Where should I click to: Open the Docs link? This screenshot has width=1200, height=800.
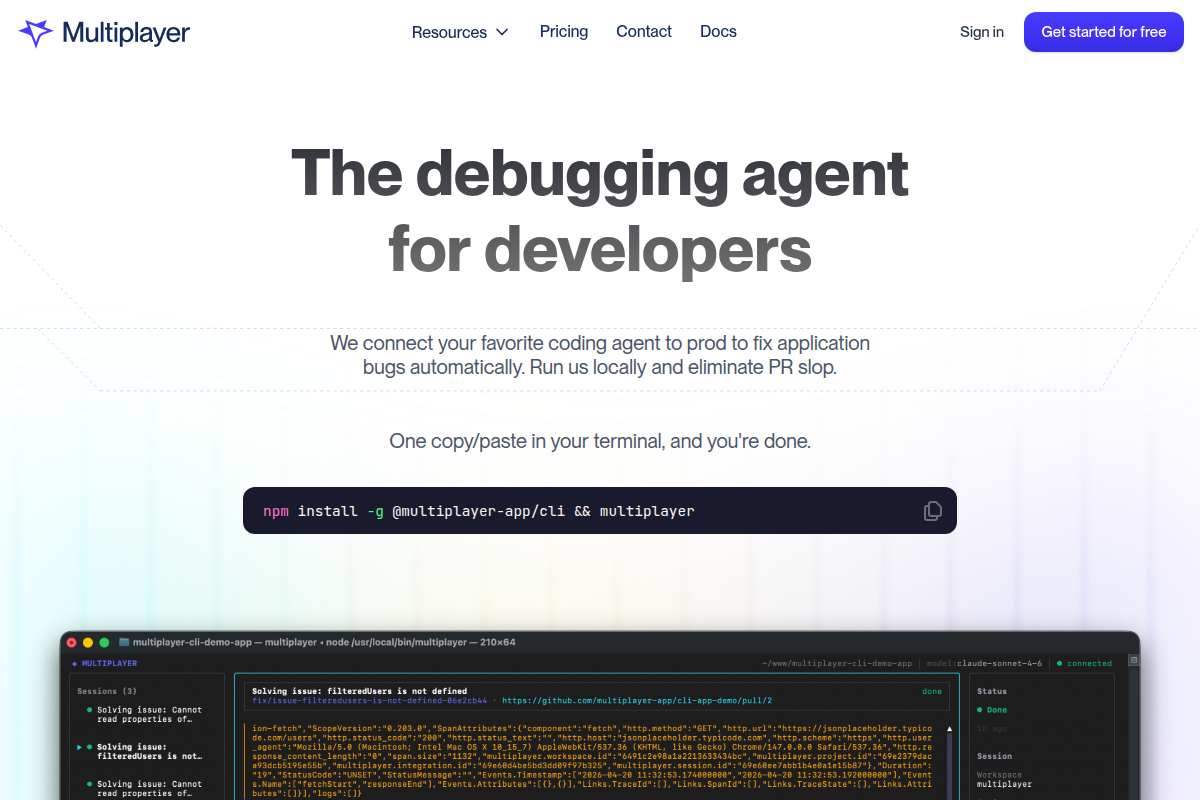pos(718,32)
